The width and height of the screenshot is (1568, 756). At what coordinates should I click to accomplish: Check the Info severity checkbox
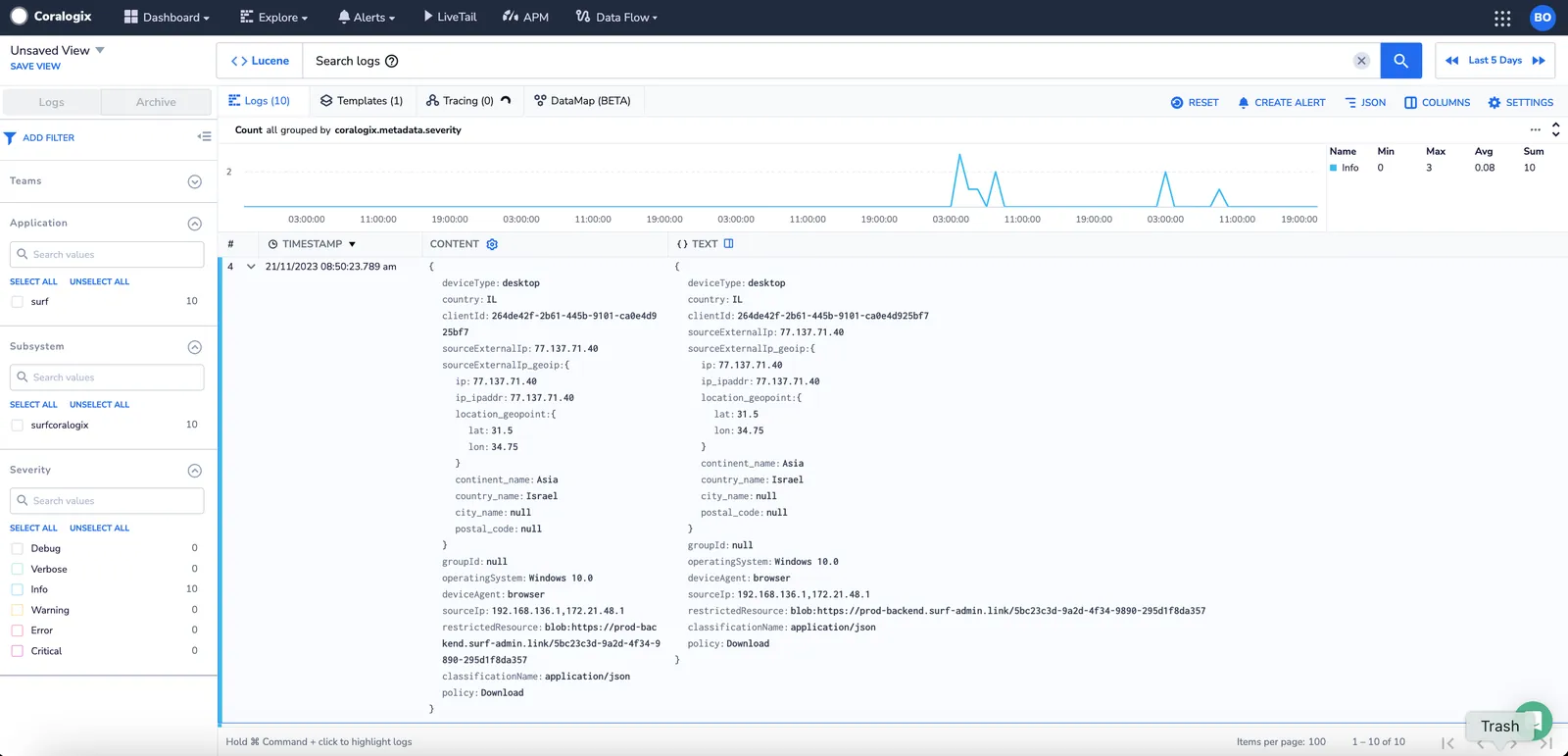tap(17, 589)
